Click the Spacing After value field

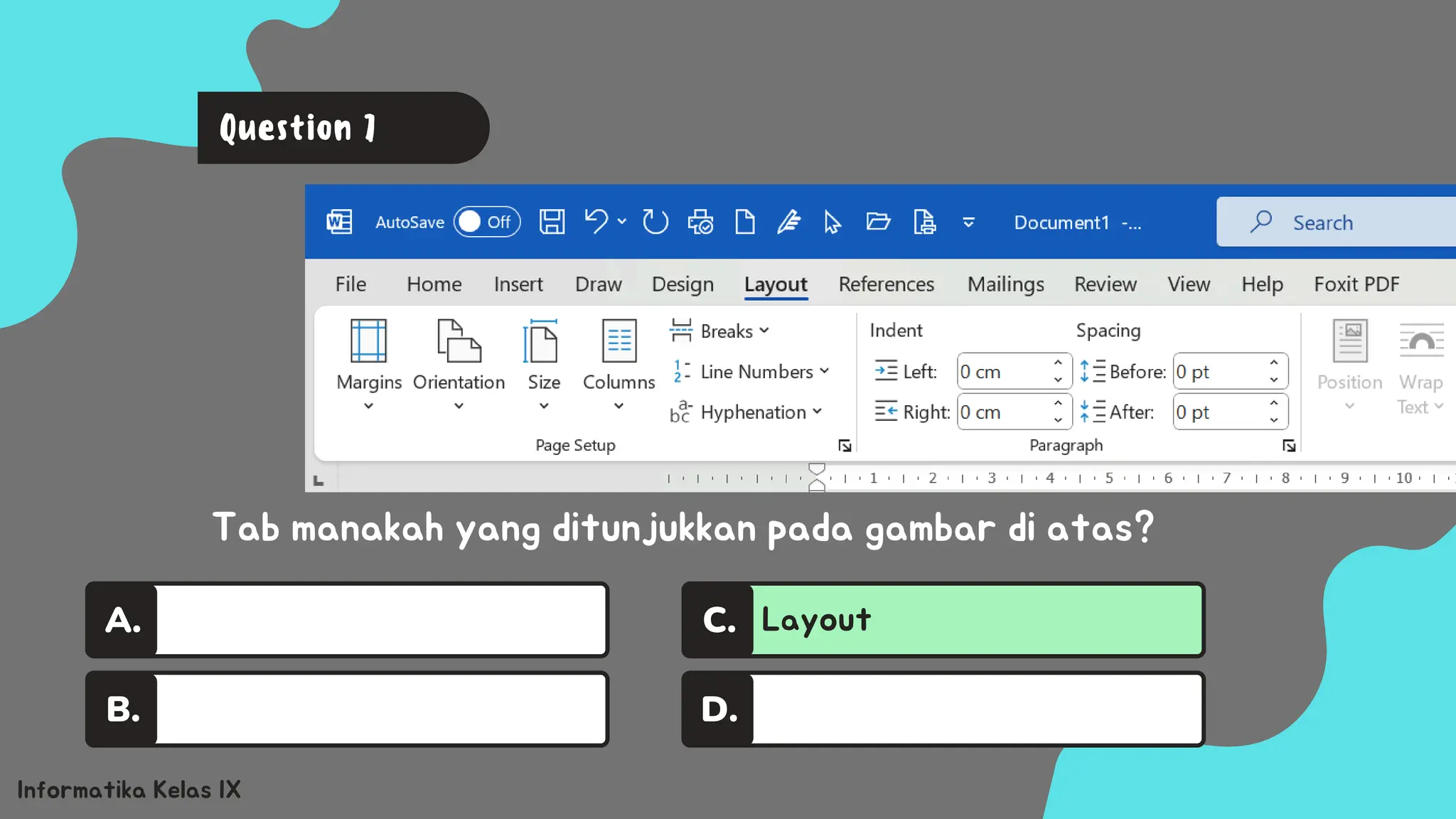pyautogui.click(x=1219, y=412)
